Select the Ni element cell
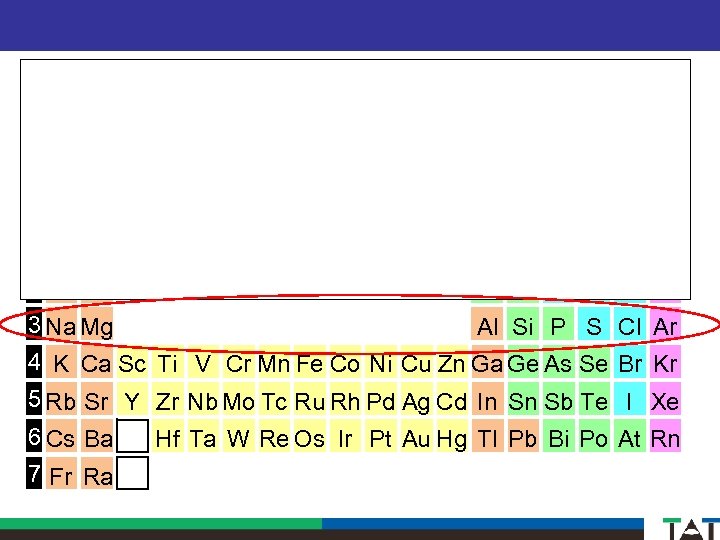Image resolution: width=720 pixels, height=540 pixels. (x=381, y=362)
